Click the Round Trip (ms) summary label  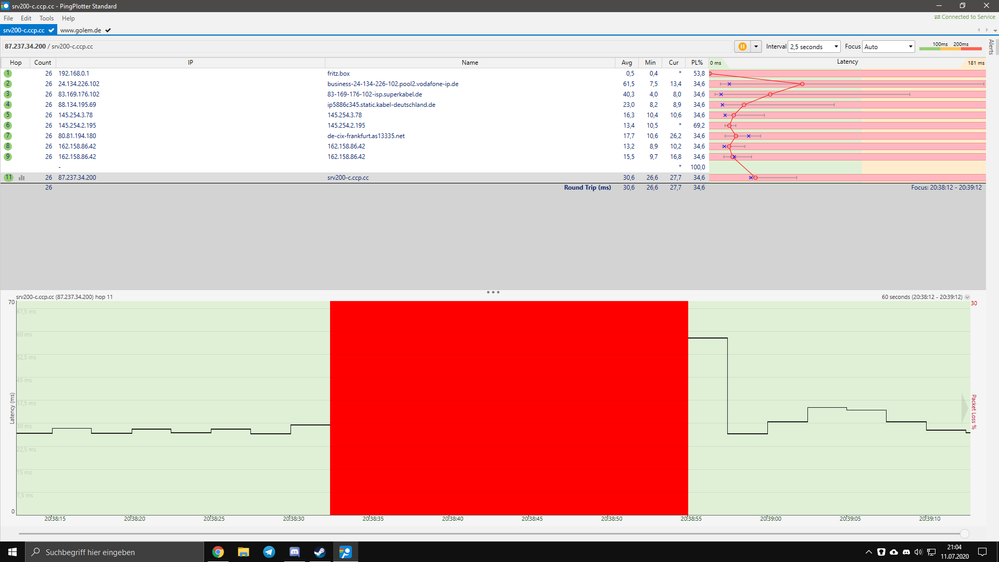click(587, 187)
